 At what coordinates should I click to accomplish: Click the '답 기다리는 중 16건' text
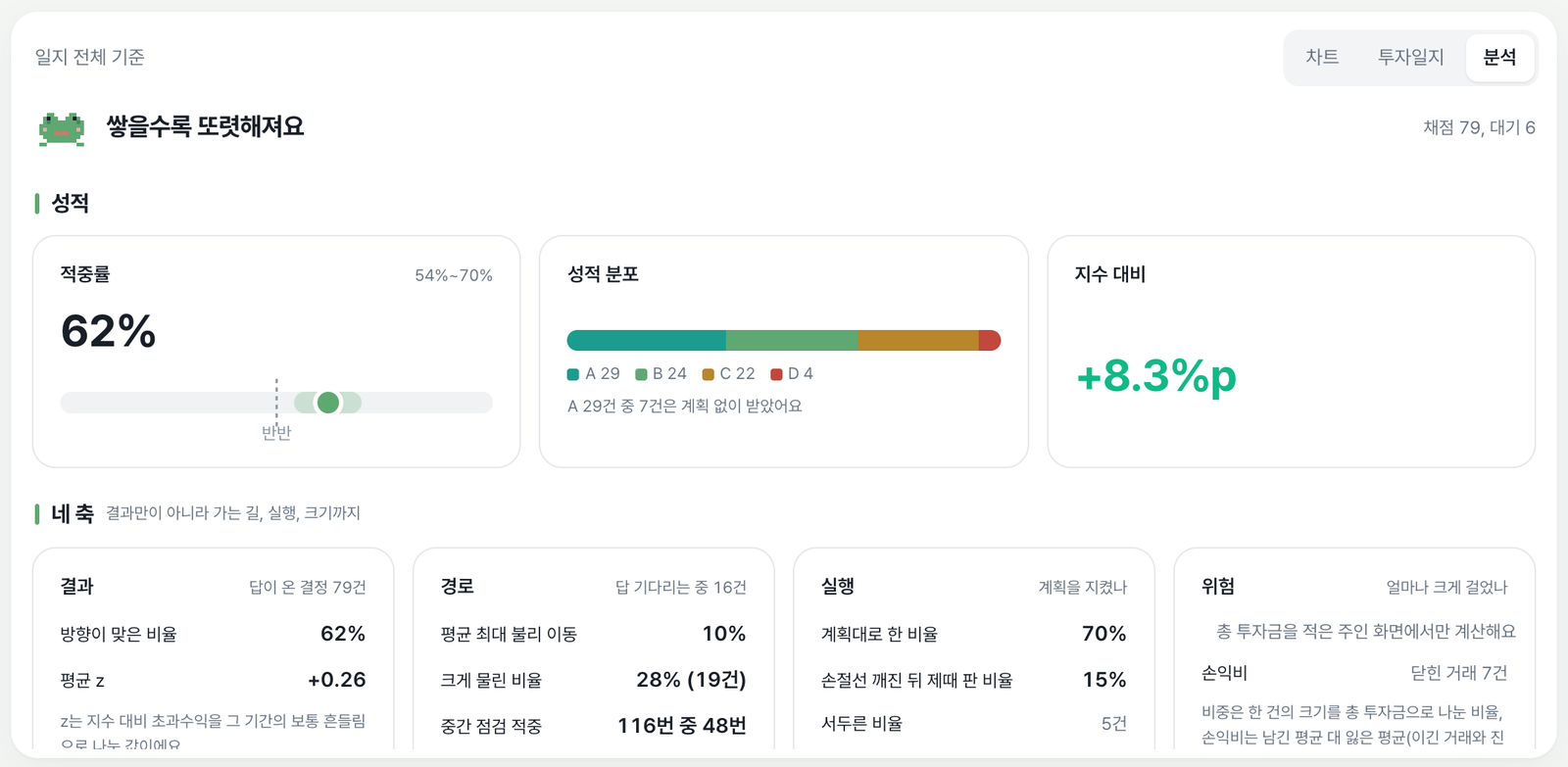[x=681, y=588]
